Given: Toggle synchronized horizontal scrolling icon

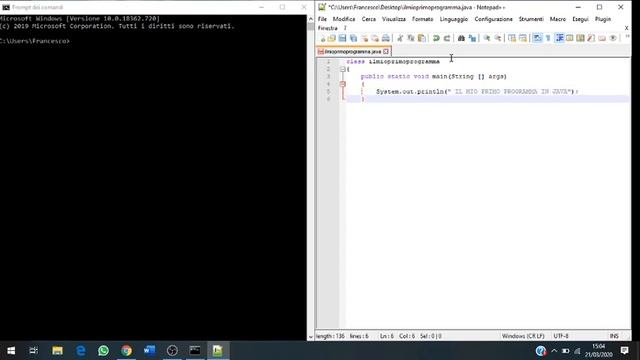Looking at the screenshot, I should pyautogui.click(x=523, y=38).
